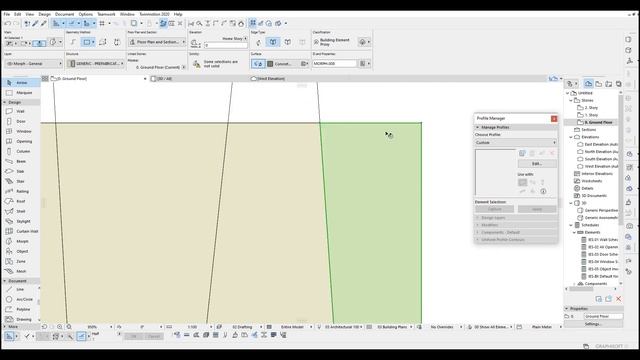Select the Zone tool
This screenshot has width=640, height=360.
(21, 261)
